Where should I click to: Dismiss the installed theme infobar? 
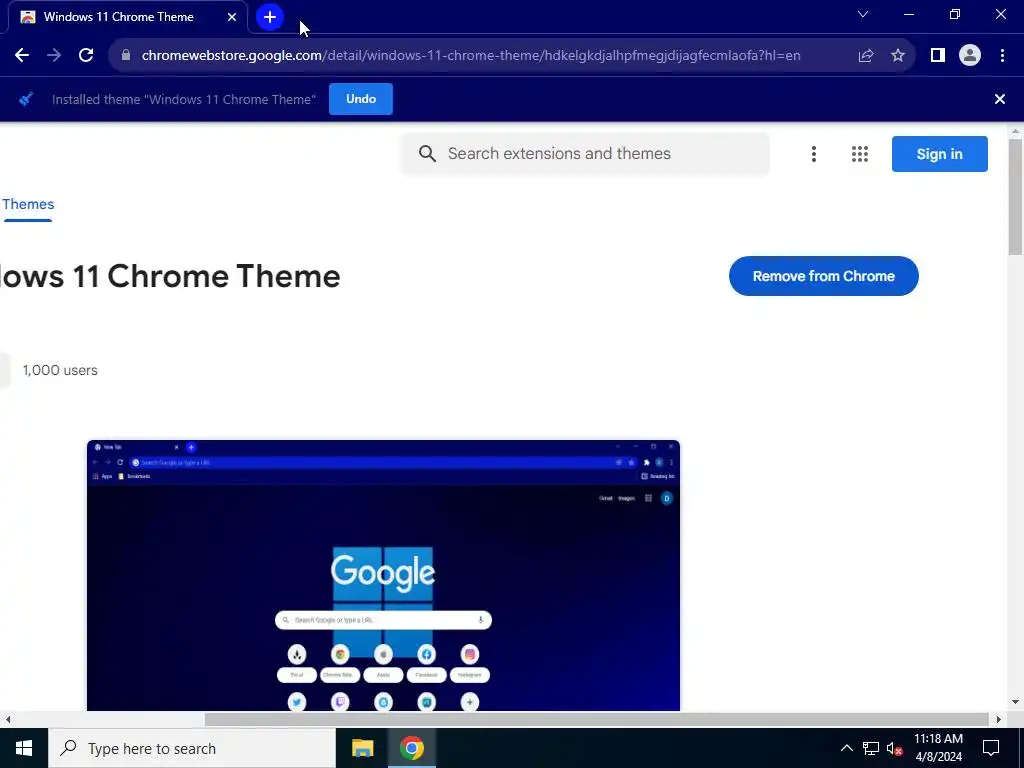point(1000,99)
